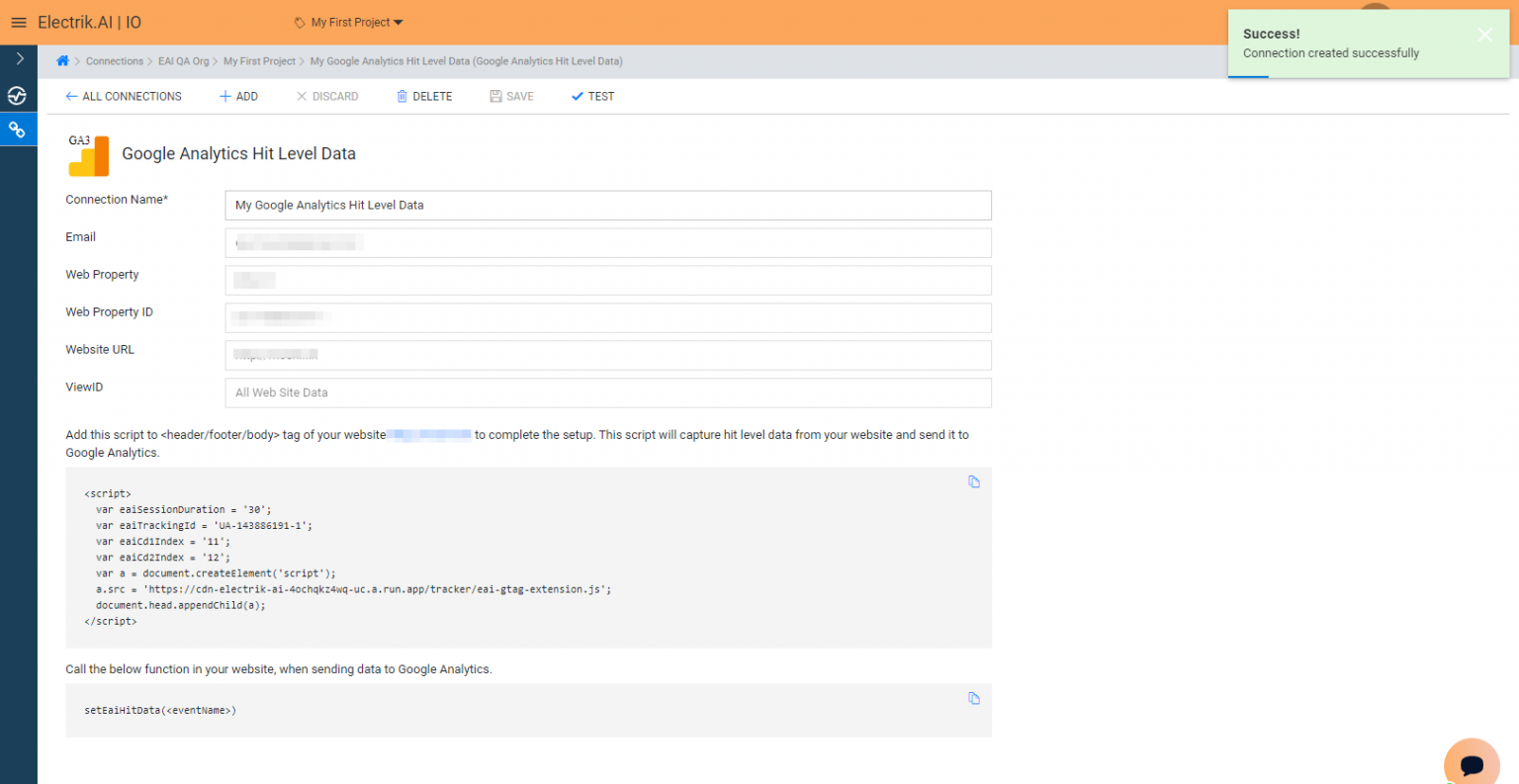Copy the setEaiHitData snippet using copy icon
The width and height of the screenshot is (1519, 784).
pyautogui.click(x=974, y=698)
